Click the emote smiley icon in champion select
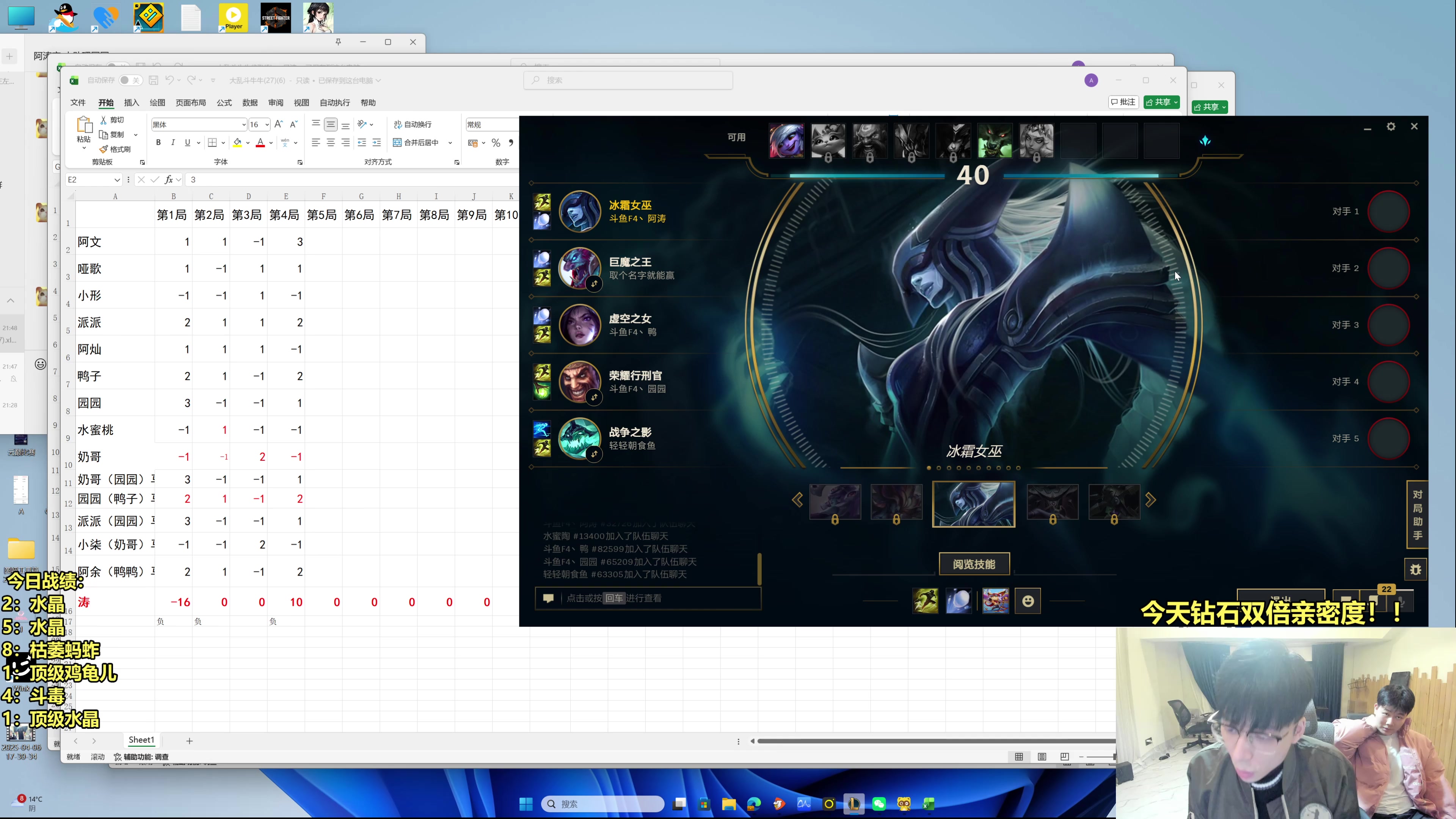This screenshot has width=1456, height=819. (1028, 601)
